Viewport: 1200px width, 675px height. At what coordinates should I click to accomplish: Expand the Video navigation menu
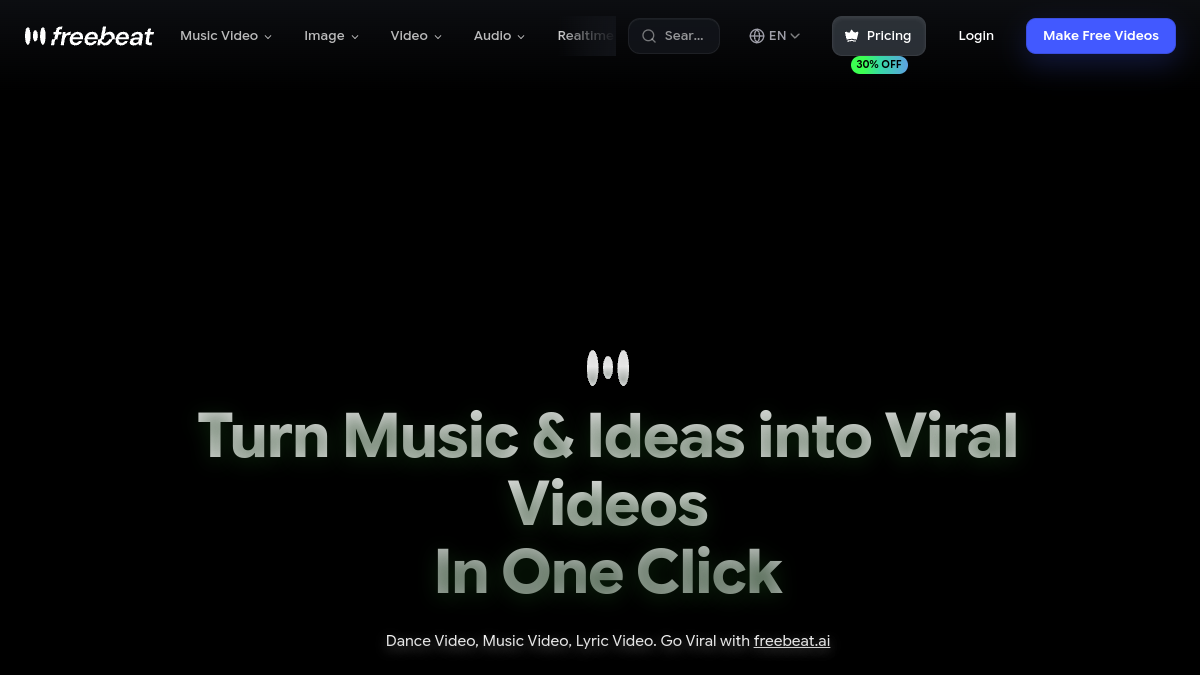pos(416,36)
